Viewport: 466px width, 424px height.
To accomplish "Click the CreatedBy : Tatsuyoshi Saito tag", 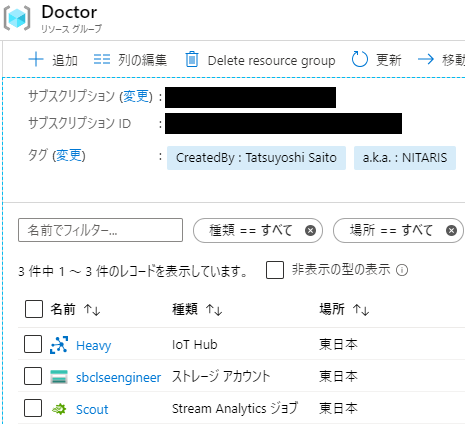I will pyautogui.click(x=256, y=158).
